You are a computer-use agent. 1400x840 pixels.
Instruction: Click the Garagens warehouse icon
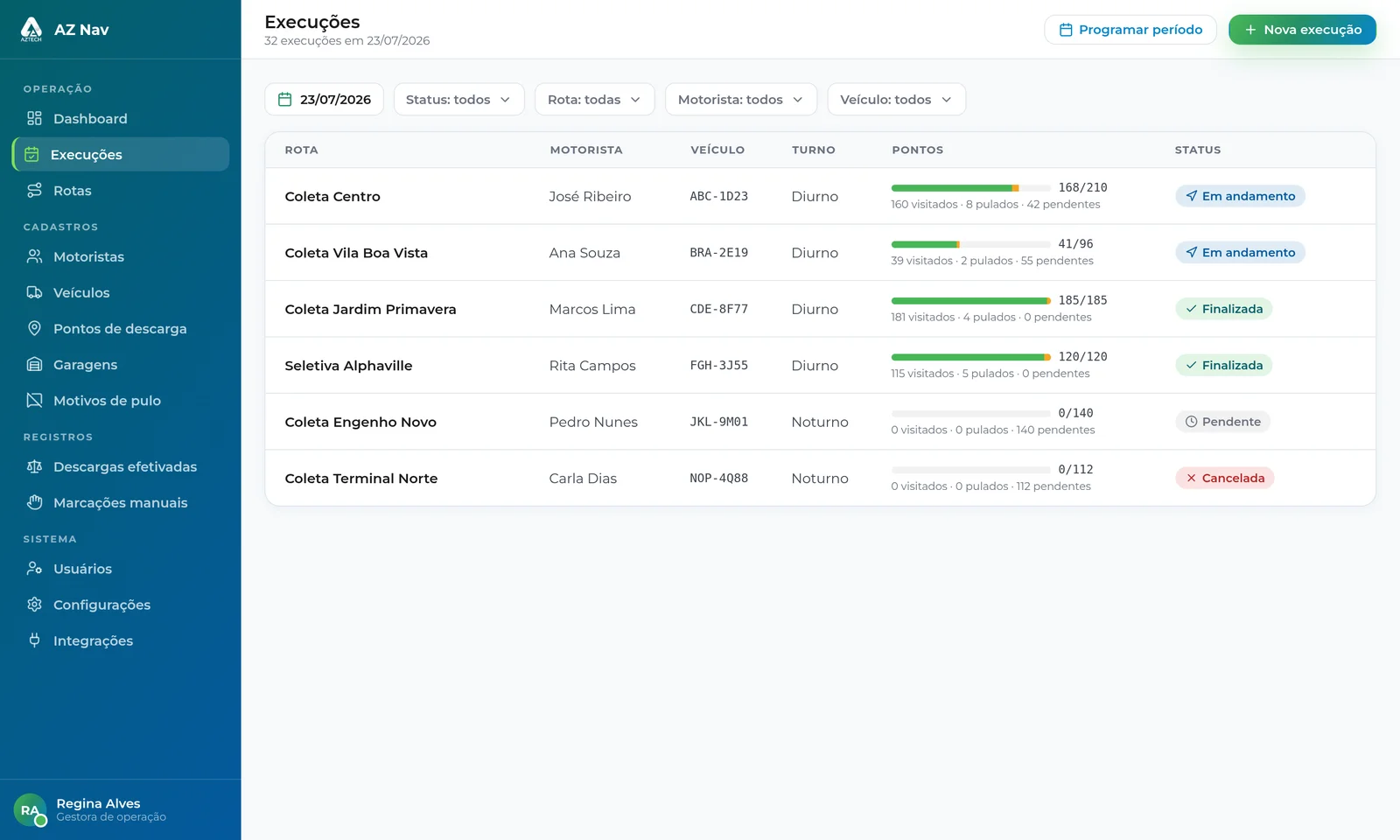click(34, 364)
